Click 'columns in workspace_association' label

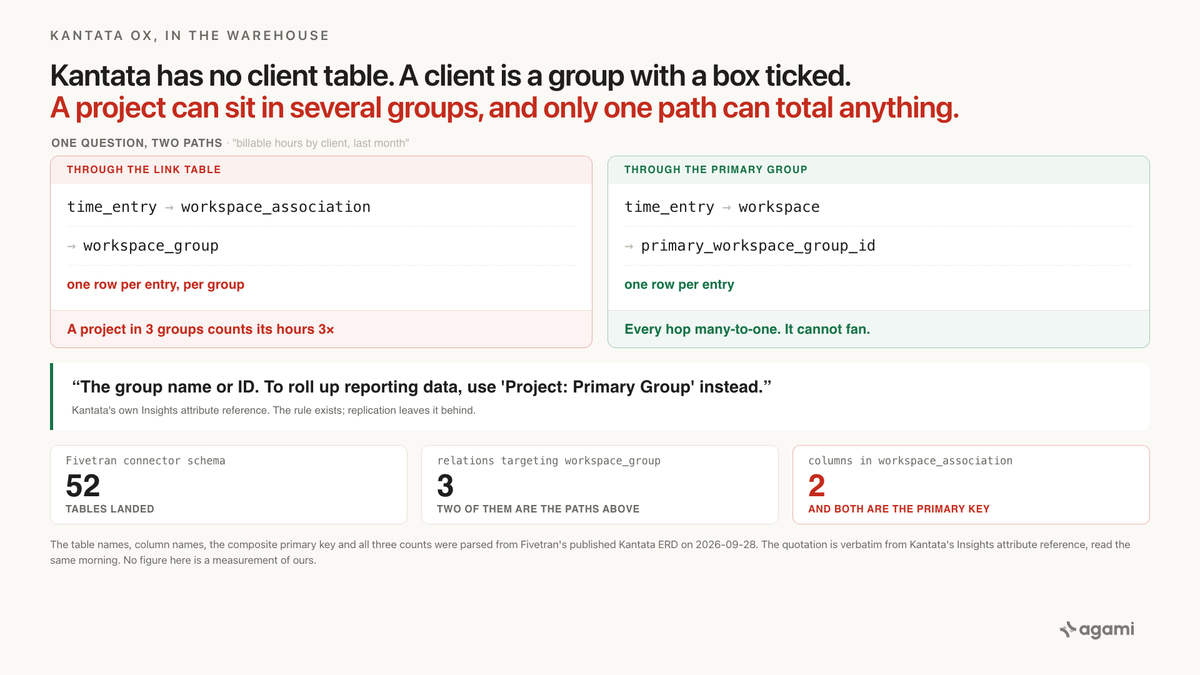coord(910,461)
